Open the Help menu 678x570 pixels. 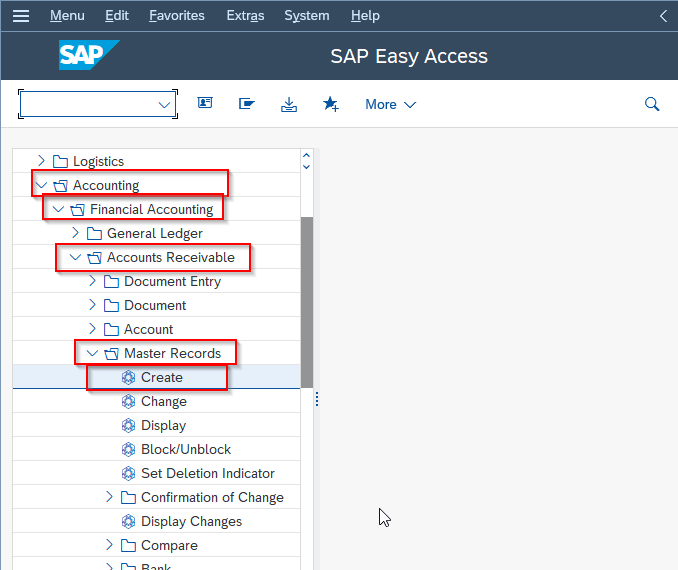coord(365,16)
